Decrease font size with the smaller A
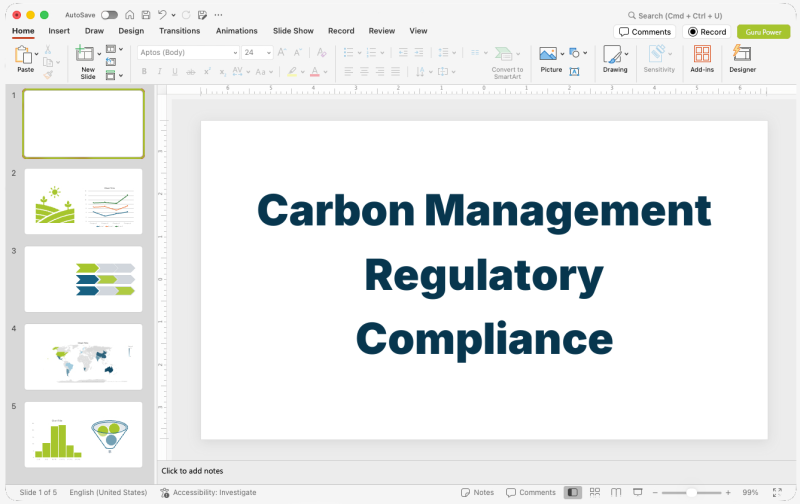The height and width of the screenshot is (504, 800). pyautogui.click(x=298, y=52)
